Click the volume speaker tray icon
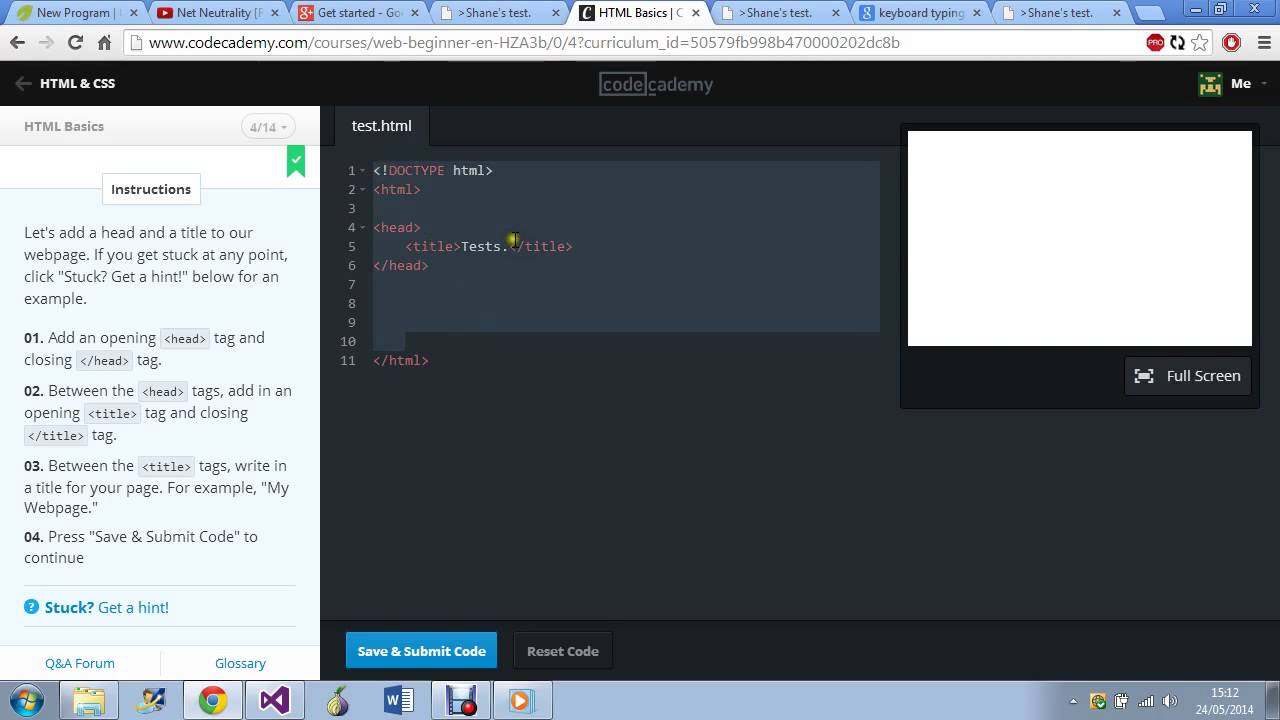Image resolution: width=1280 pixels, height=720 pixels. point(1170,701)
